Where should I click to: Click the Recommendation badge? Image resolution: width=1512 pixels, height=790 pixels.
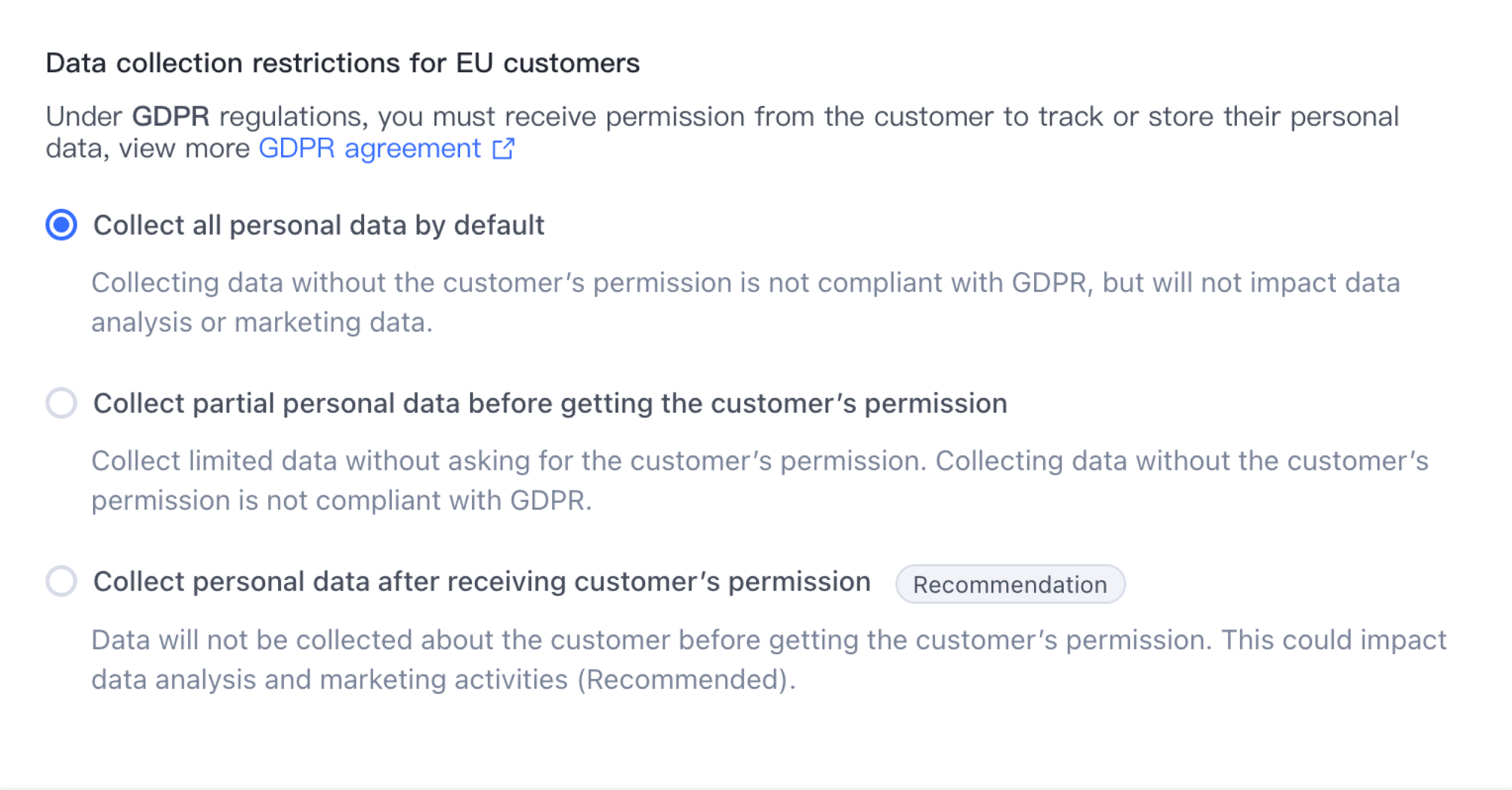click(1010, 584)
